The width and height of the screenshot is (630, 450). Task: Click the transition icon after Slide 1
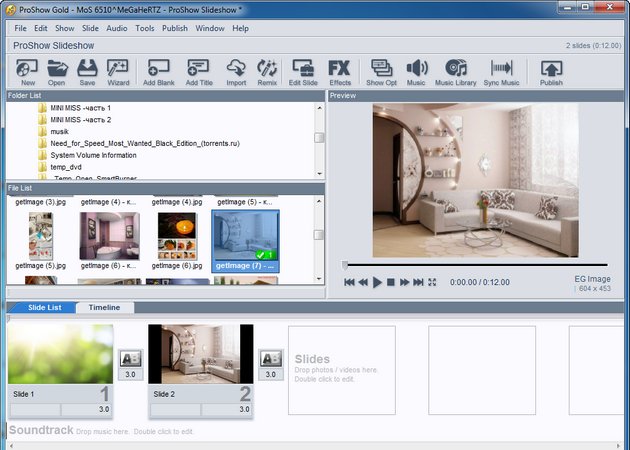(x=130, y=358)
